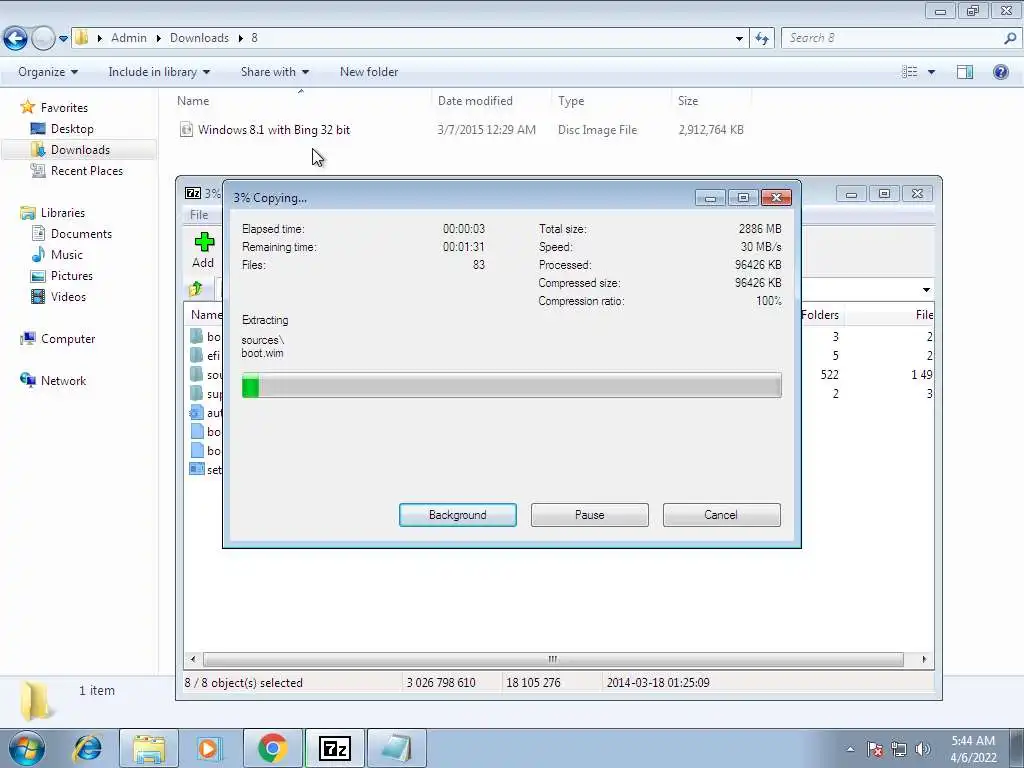
Task: Open the Include in library dropdown
Action: click(x=159, y=72)
